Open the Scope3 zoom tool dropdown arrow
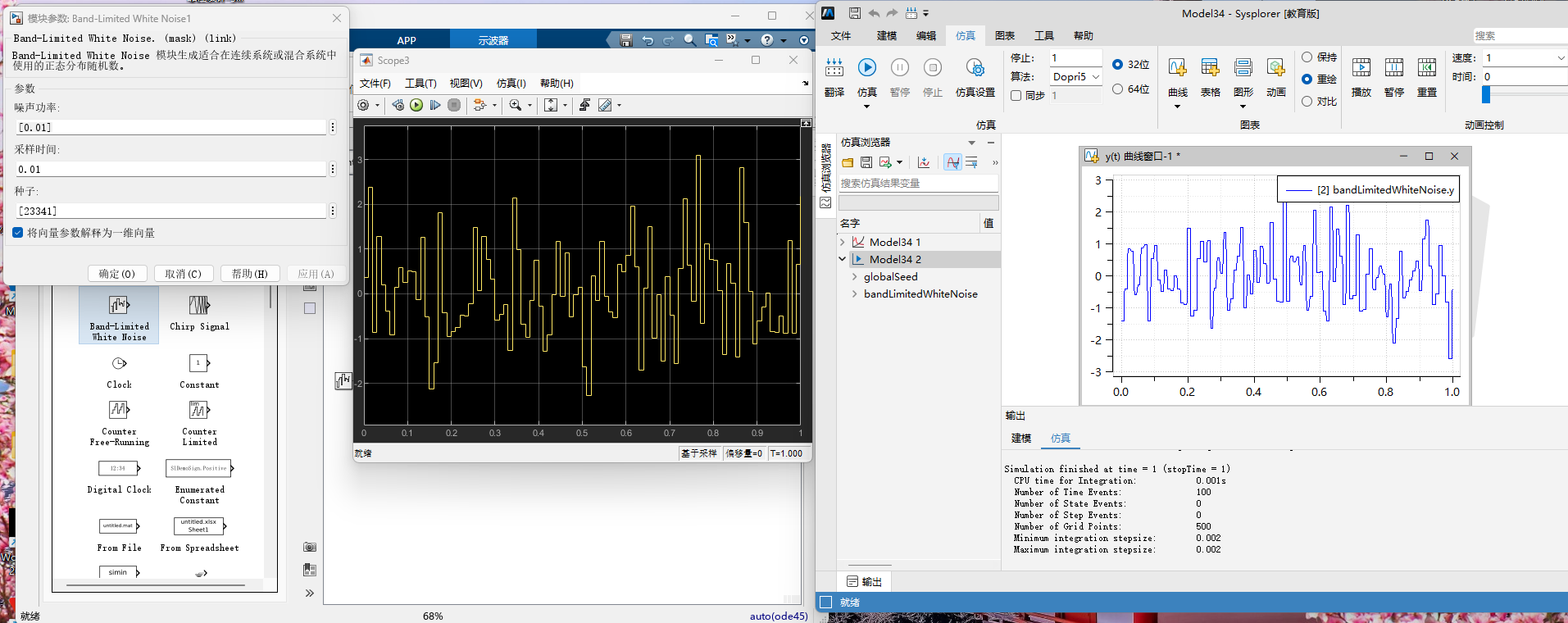 529,105
